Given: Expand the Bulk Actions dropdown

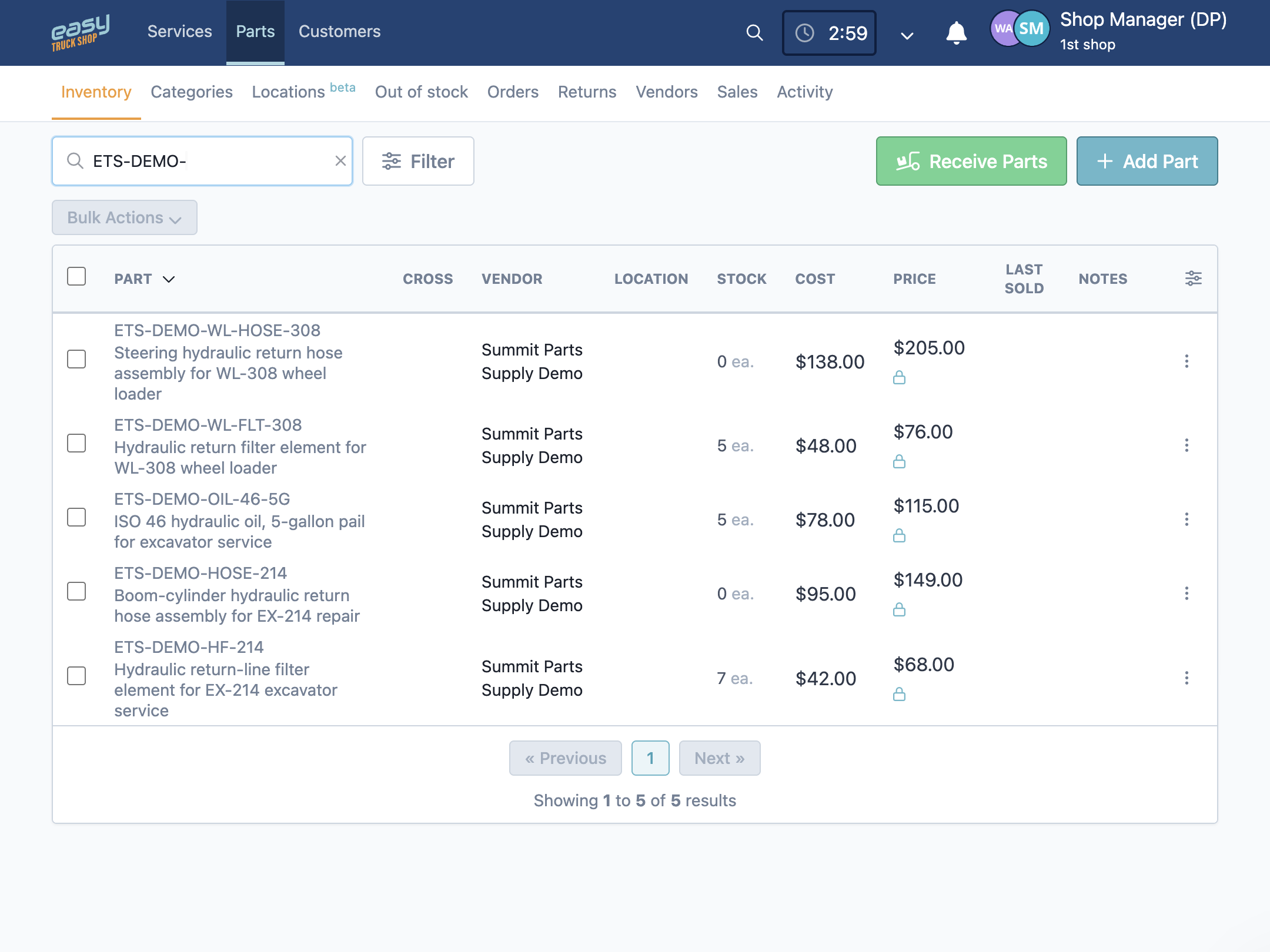Looking at the screenshot, I should (125, 217).
